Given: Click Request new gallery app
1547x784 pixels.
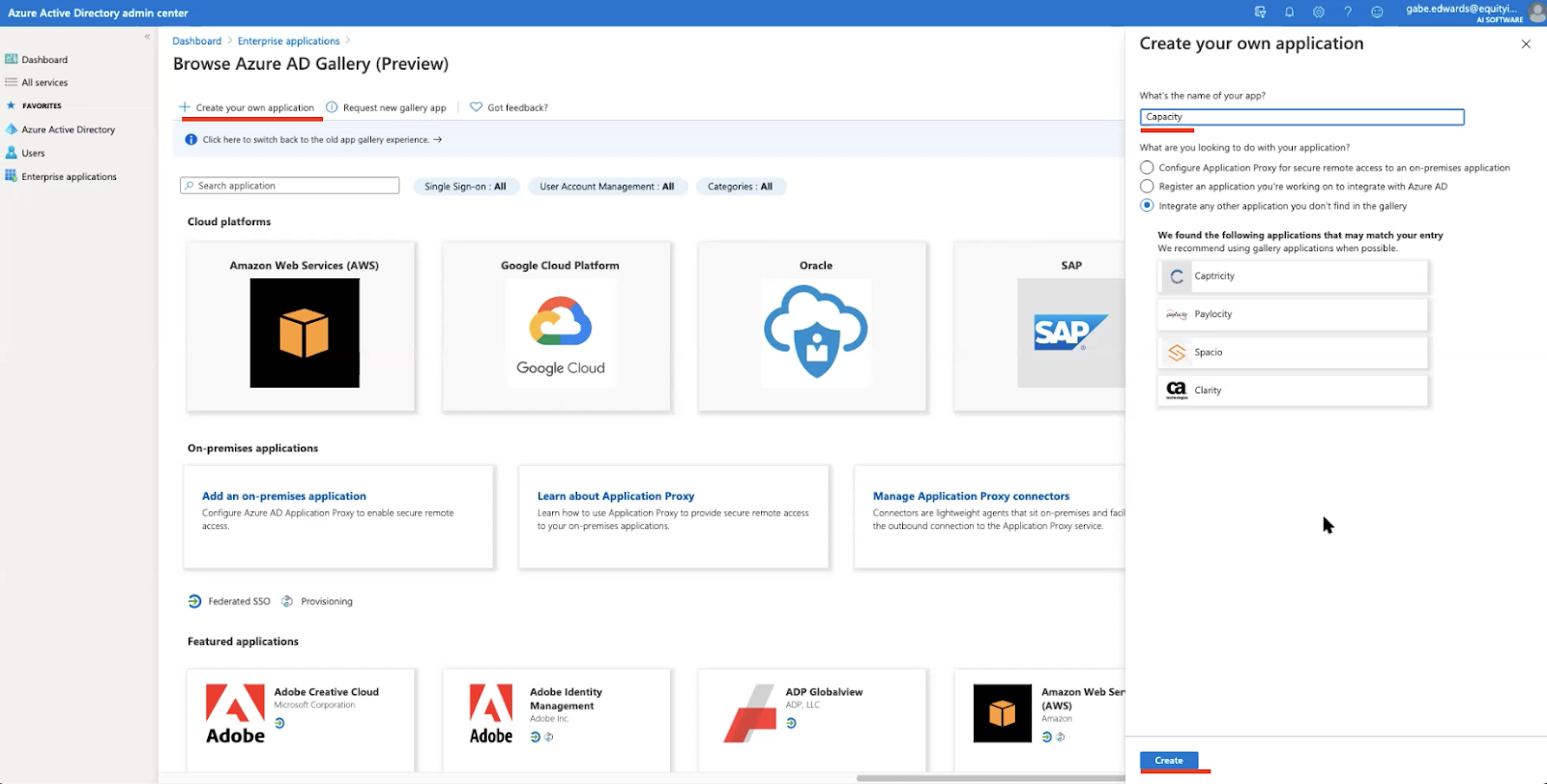Looking at the screenshot, I should pyautogui.click(x=387, y=107).
